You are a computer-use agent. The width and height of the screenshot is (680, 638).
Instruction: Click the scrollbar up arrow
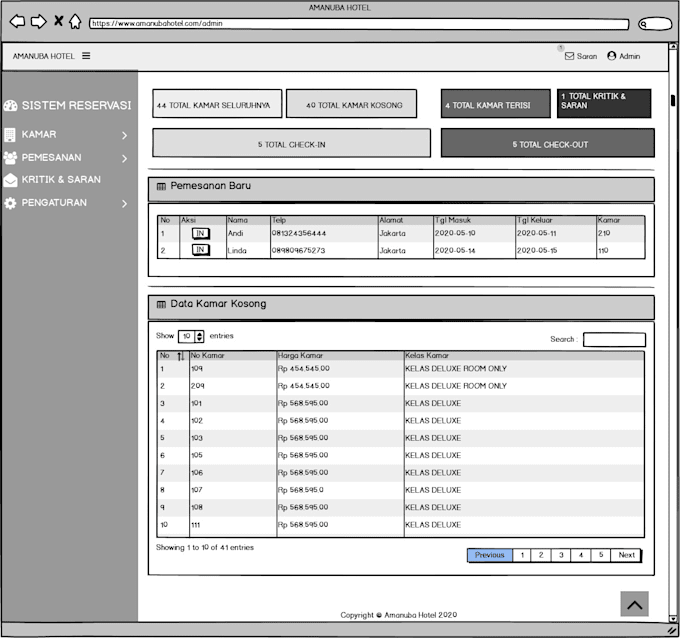(x=673, y=46)
